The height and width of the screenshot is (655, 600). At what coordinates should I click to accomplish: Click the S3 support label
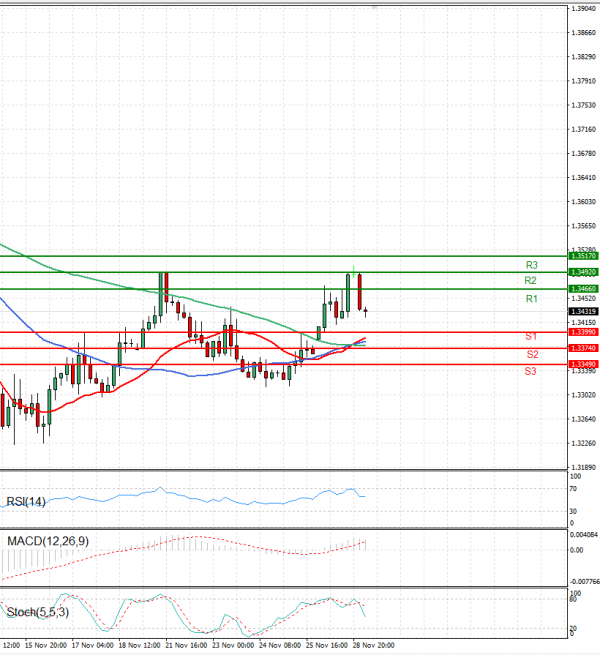530,371
